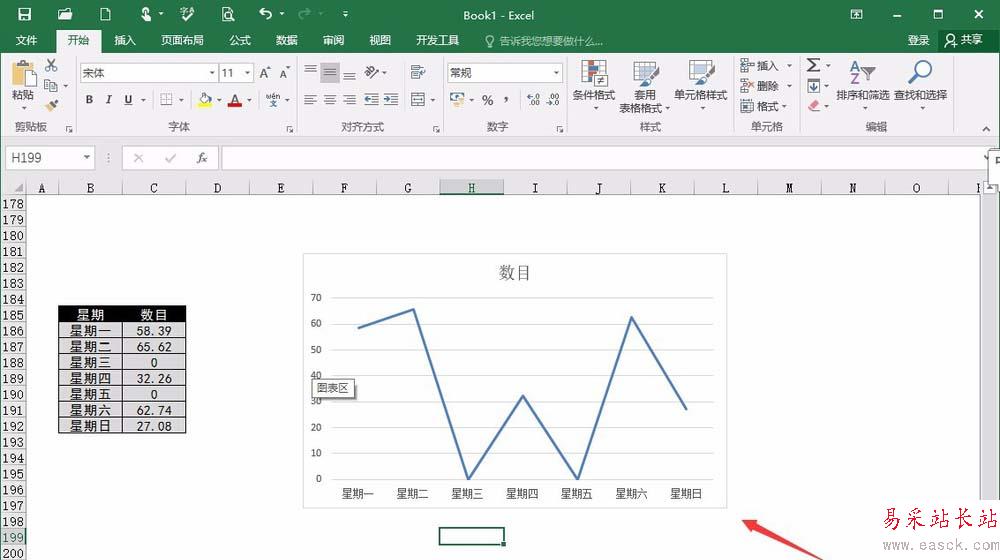The image size is (1000, 560).
Task: Increase indent icon
Action: point(391,99)
